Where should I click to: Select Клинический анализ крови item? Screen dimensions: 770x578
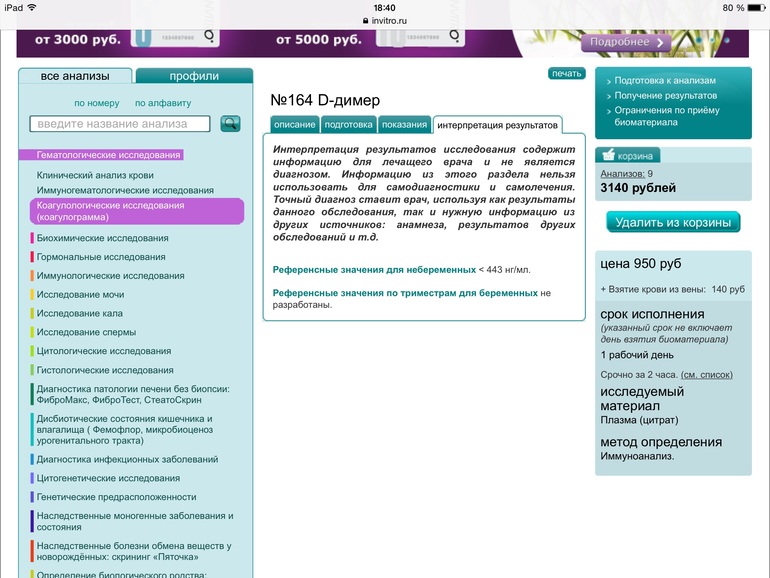point(95,175)
